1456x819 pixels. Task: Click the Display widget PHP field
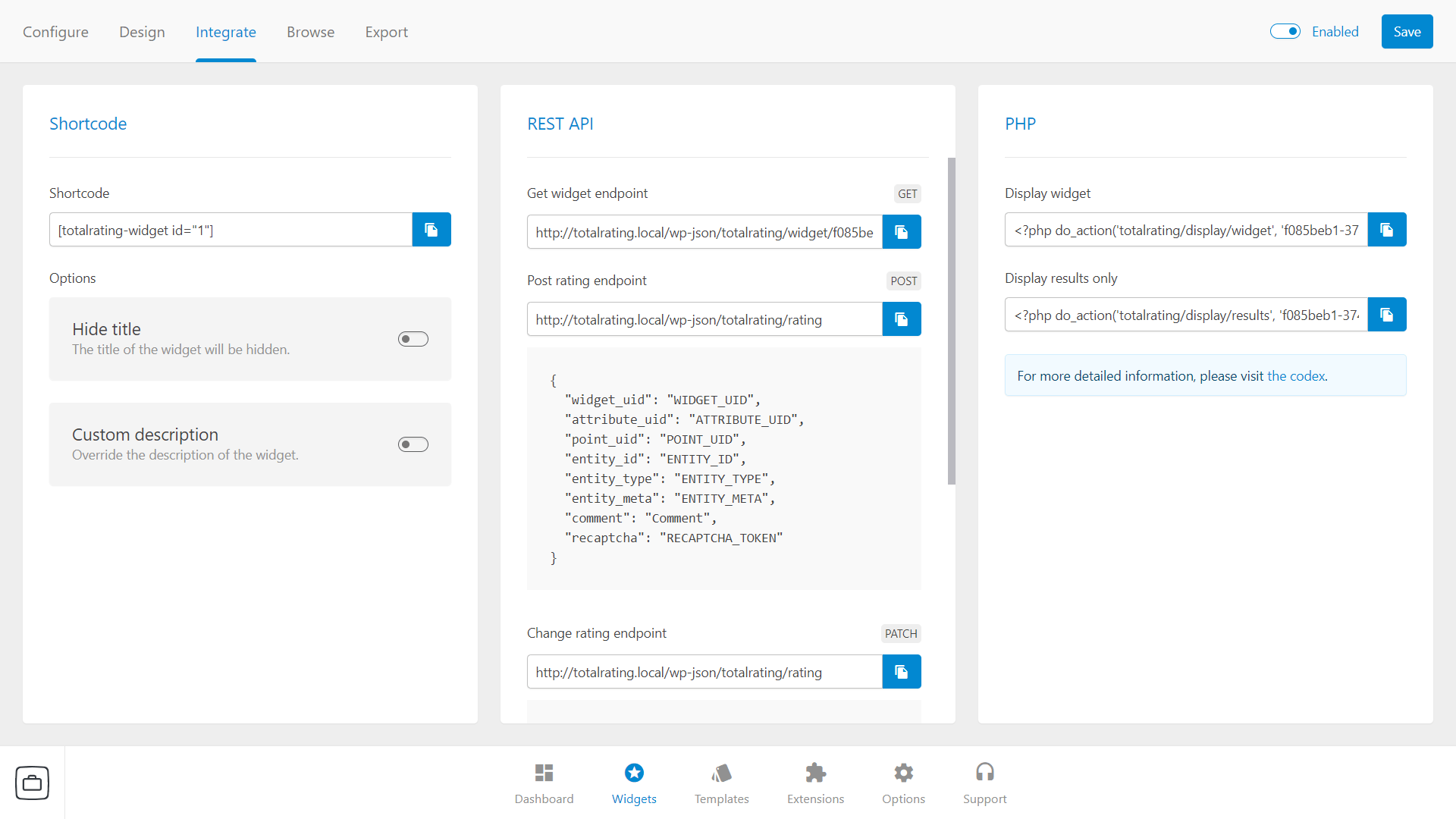coord(1186,230)
